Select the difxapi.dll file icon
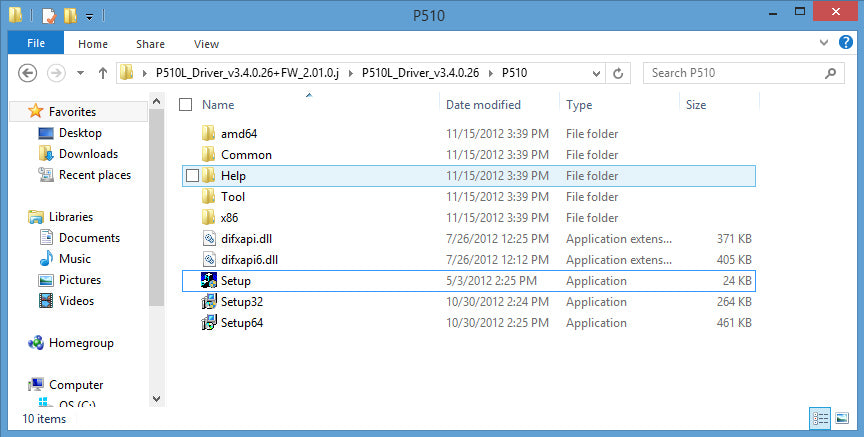Viewport: 864px width, 437px height. 209,239
